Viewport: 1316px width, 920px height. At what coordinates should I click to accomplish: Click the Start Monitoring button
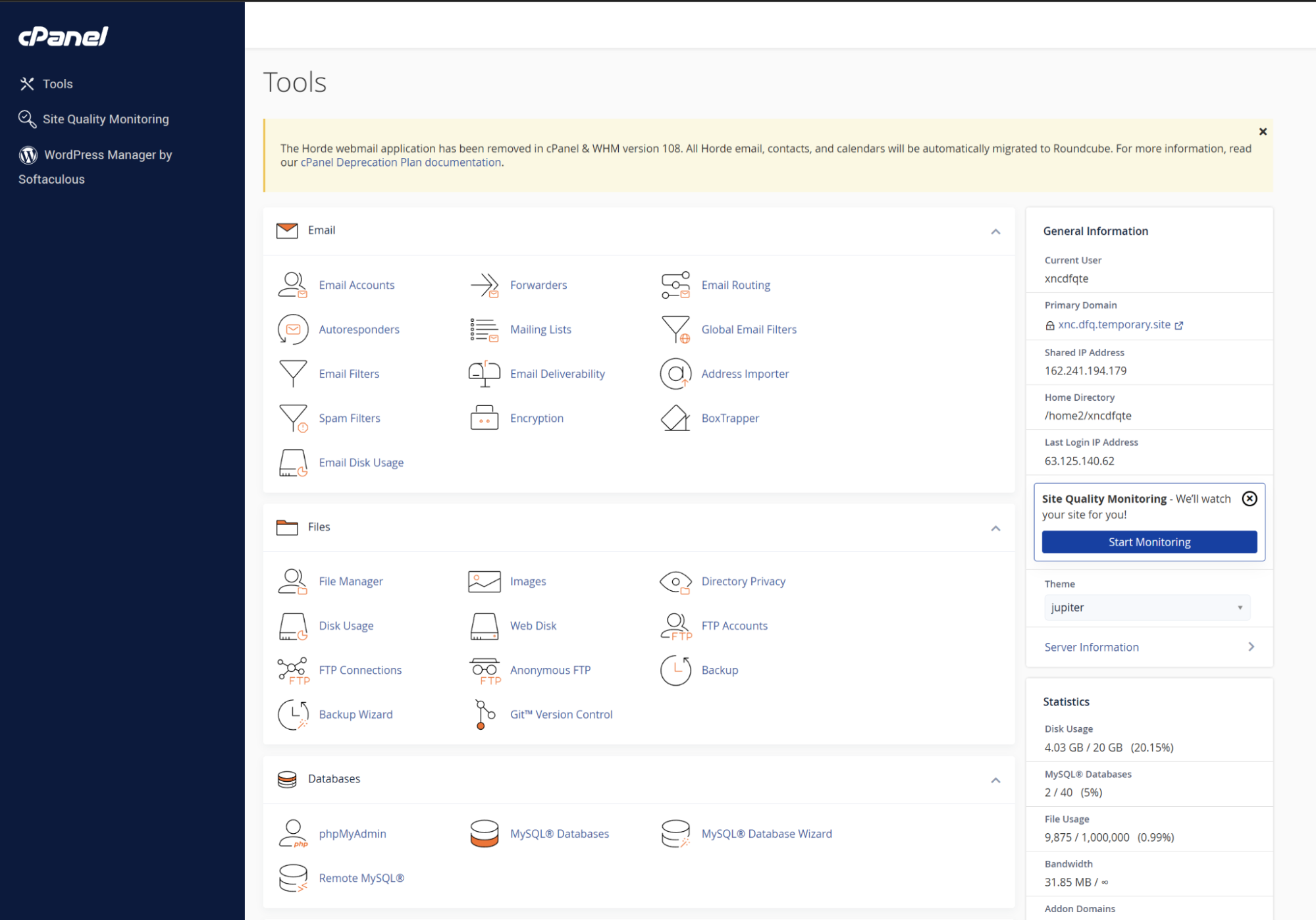pos(1149,542)
